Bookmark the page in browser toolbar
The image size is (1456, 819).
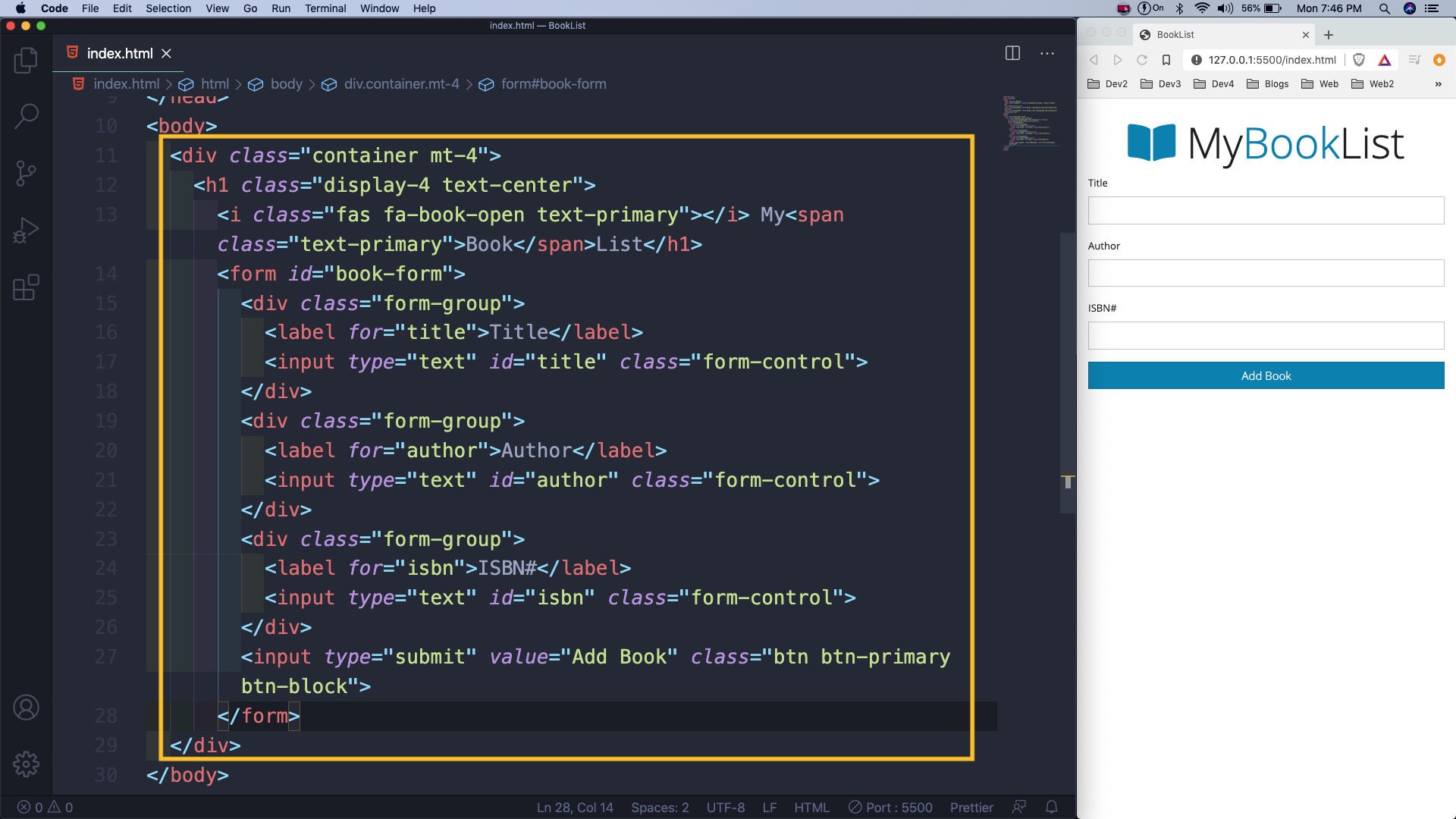coord(1166,60)
